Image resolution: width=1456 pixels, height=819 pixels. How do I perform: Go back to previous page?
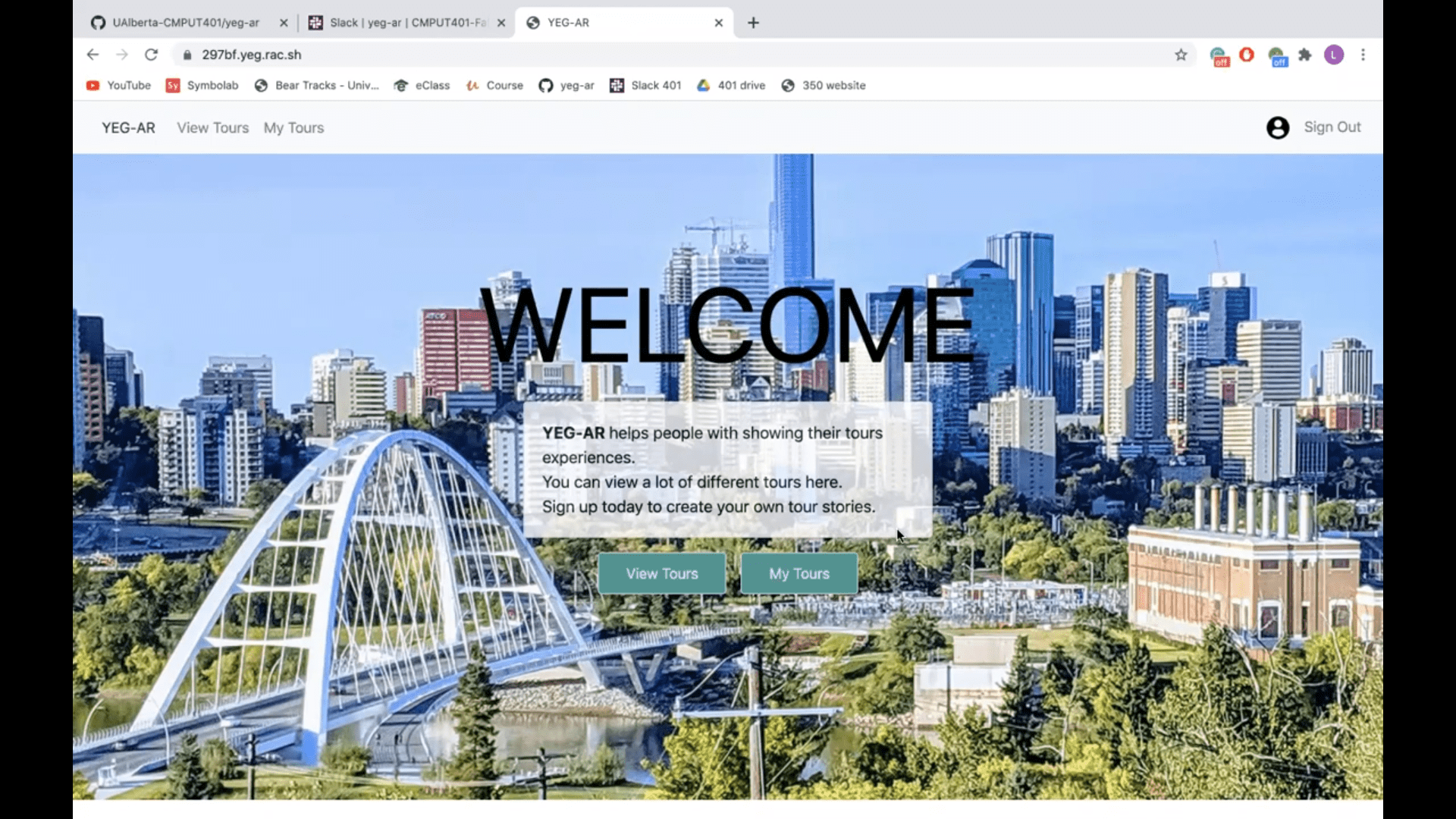pyautogui.click(x=93, y=55)
